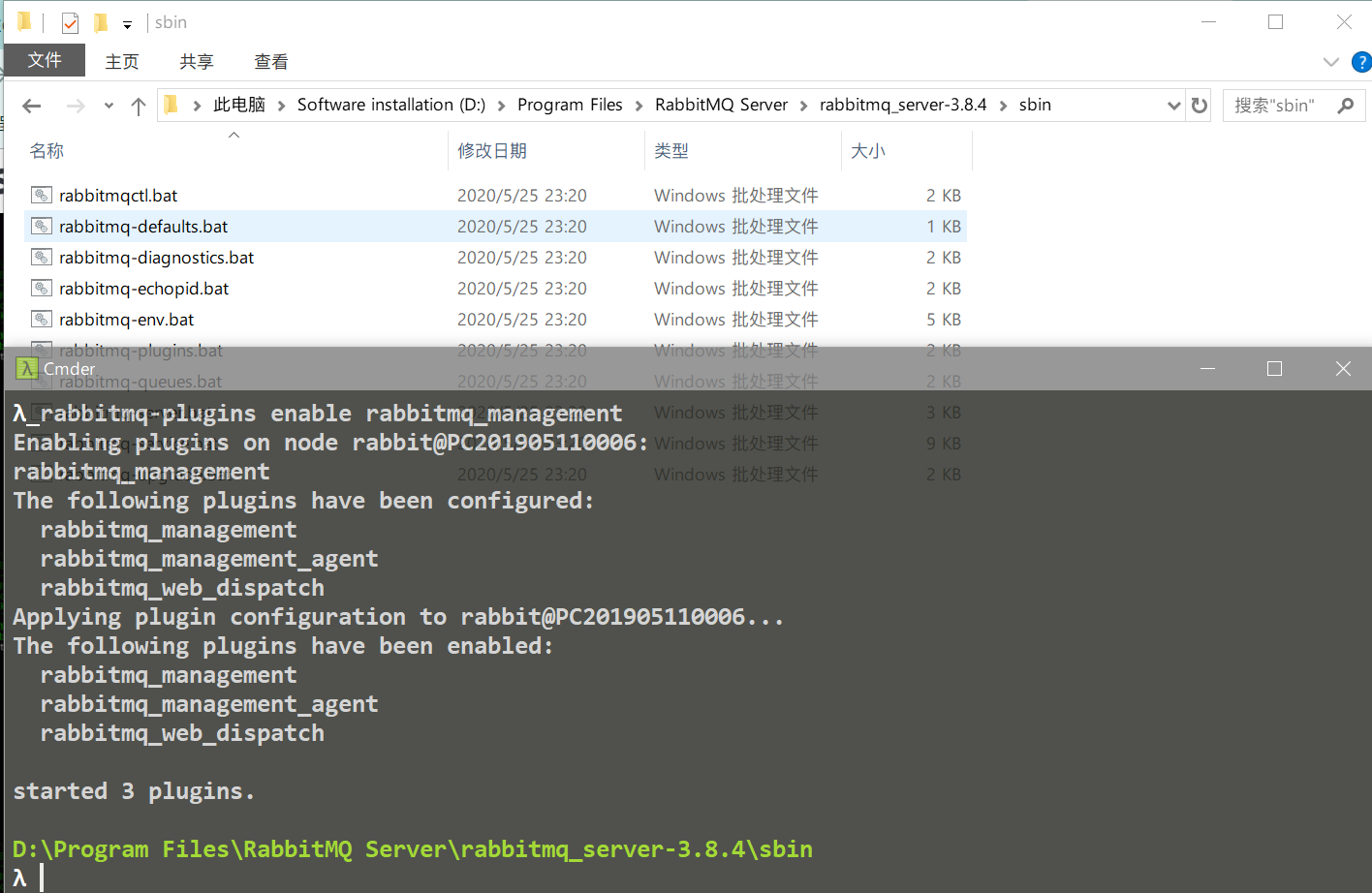Image resolution: width=1372 pixels, height=893 pixels.
Task: Click the Back navigation arrow
Action: click(x=32, y=106)
